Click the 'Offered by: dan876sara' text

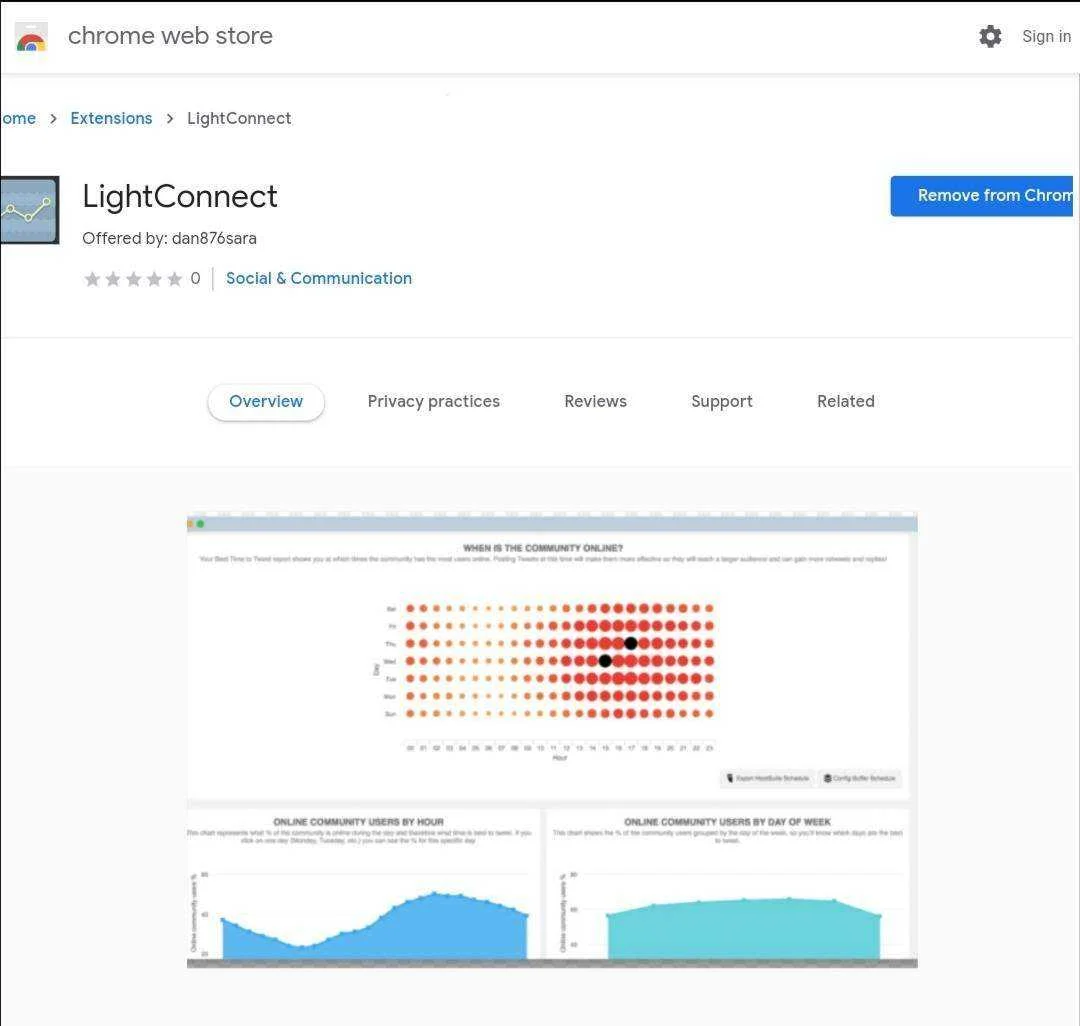(169, 238)
